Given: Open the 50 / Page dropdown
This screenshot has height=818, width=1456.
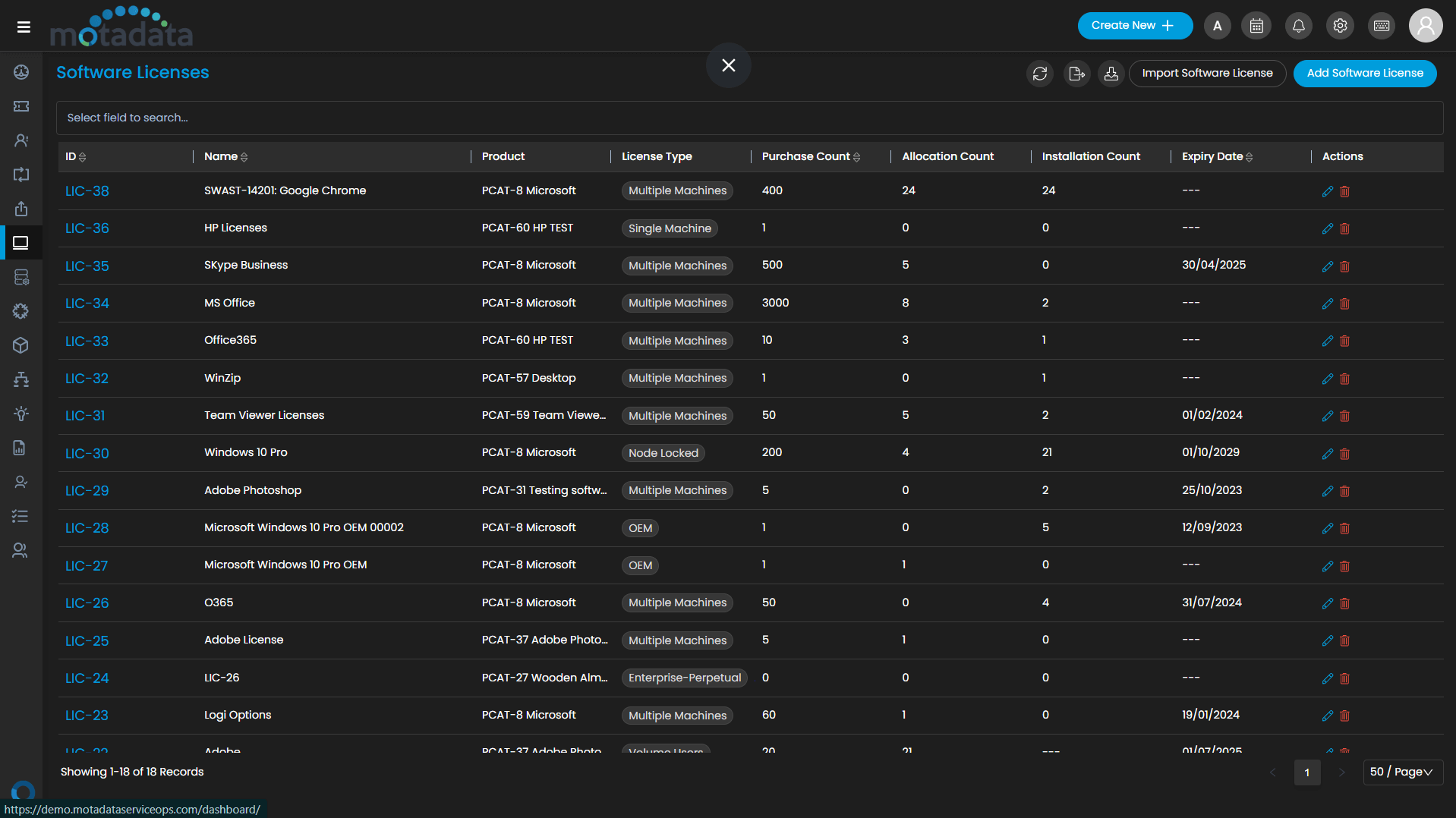Looking at the screenshot, I should (1402, 772).
